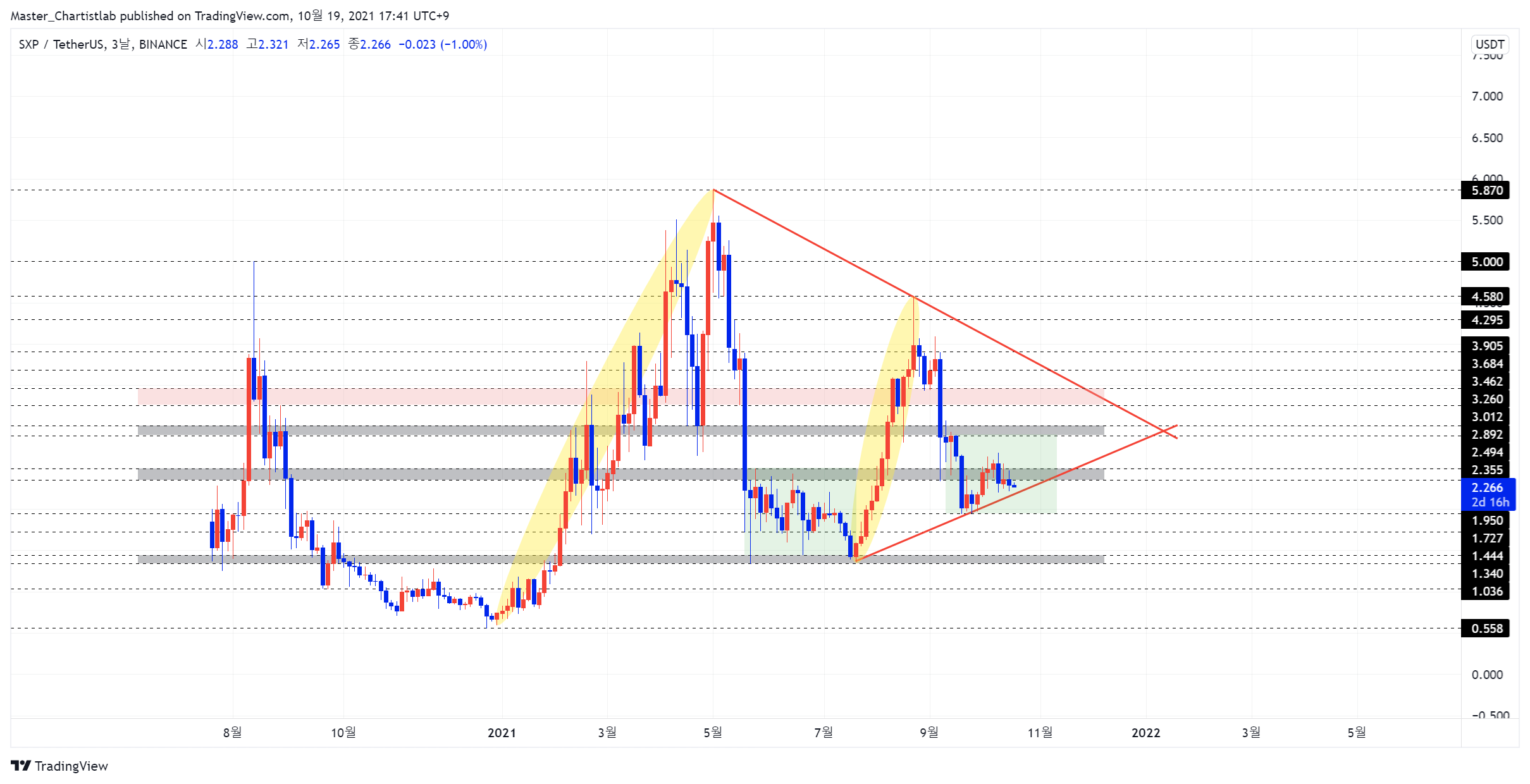Screen dimensions: 1530x784
Task: Click the 3.905 price level label
Action: coord(1485,346)
